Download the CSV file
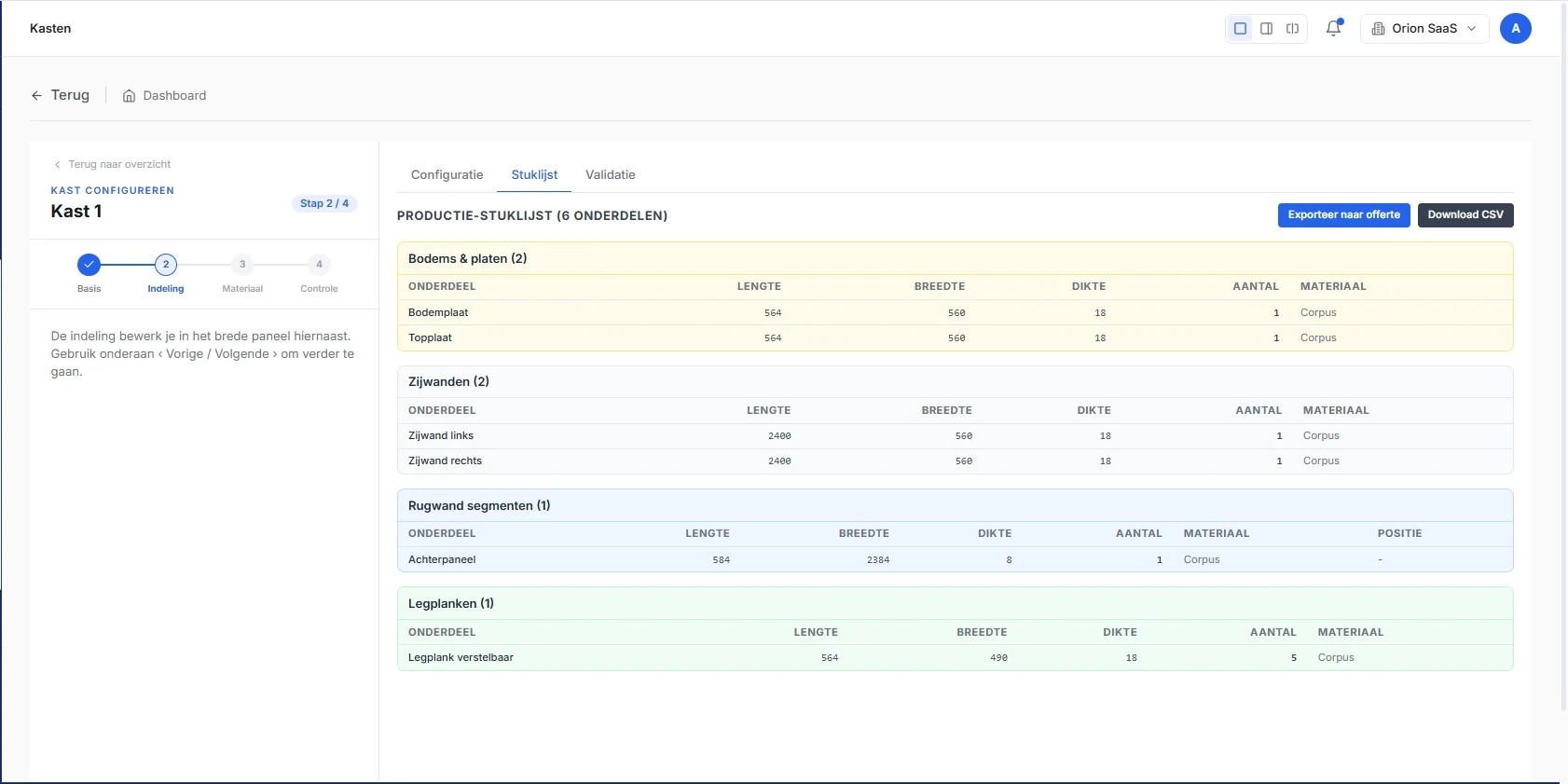The width and height of the screenshot is (1568, 784). click(x=1465, y=214)
